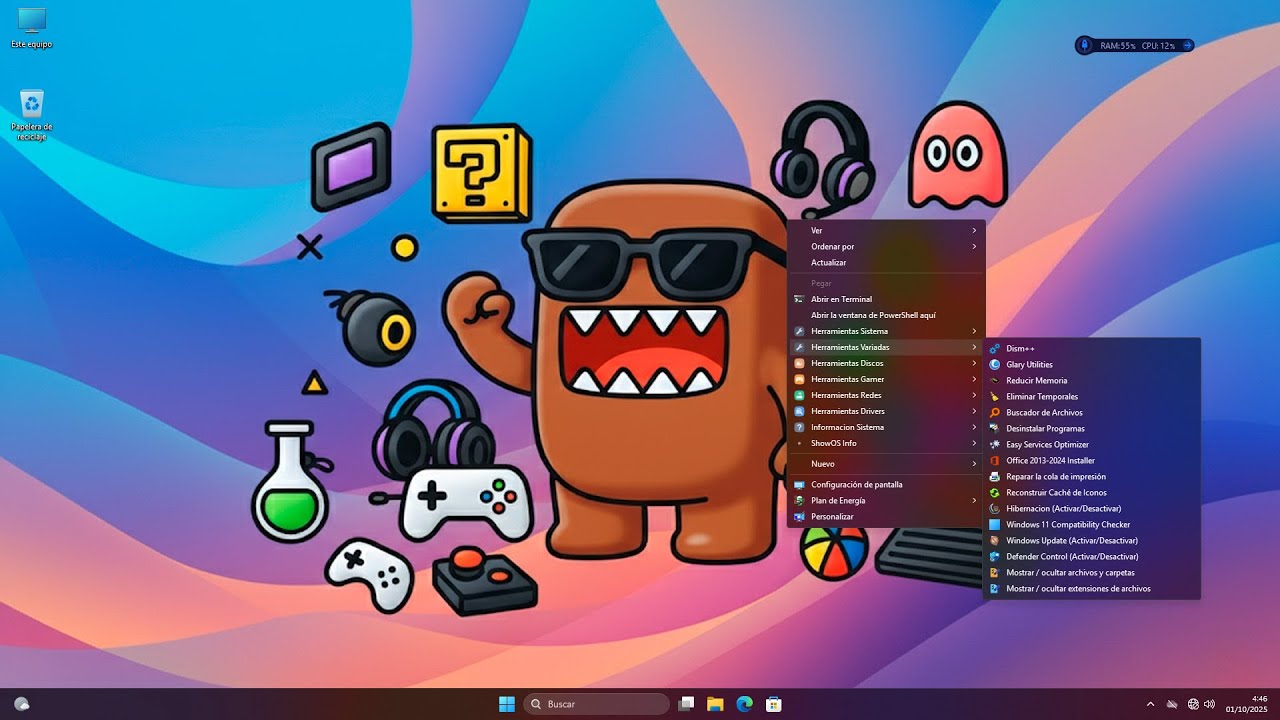This screenshot has width=1280, height=720.
Task: Expand the Ver submenu
Action: (886, 230)
